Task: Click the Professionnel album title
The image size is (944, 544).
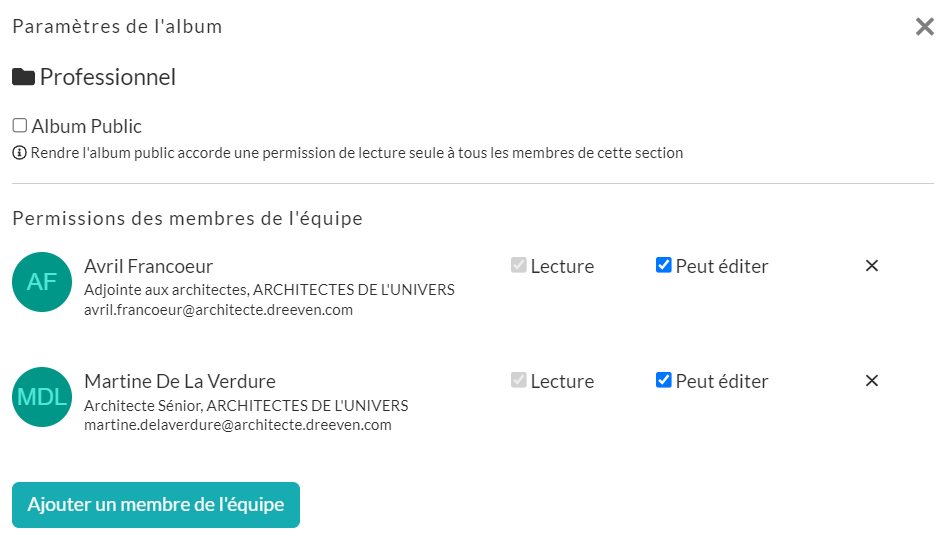Action: (x=108, y=77)
